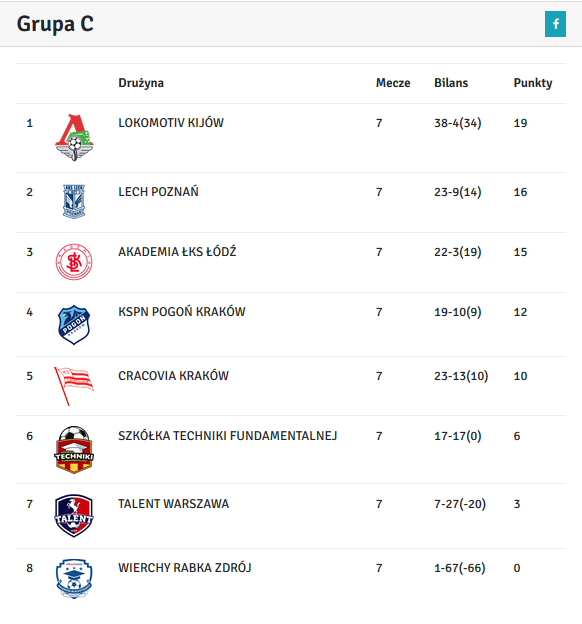Viewport: 582px width, 624px height.
Task: Click the Cracovia red striped flag logo
Action: click(x=74, y=386)
